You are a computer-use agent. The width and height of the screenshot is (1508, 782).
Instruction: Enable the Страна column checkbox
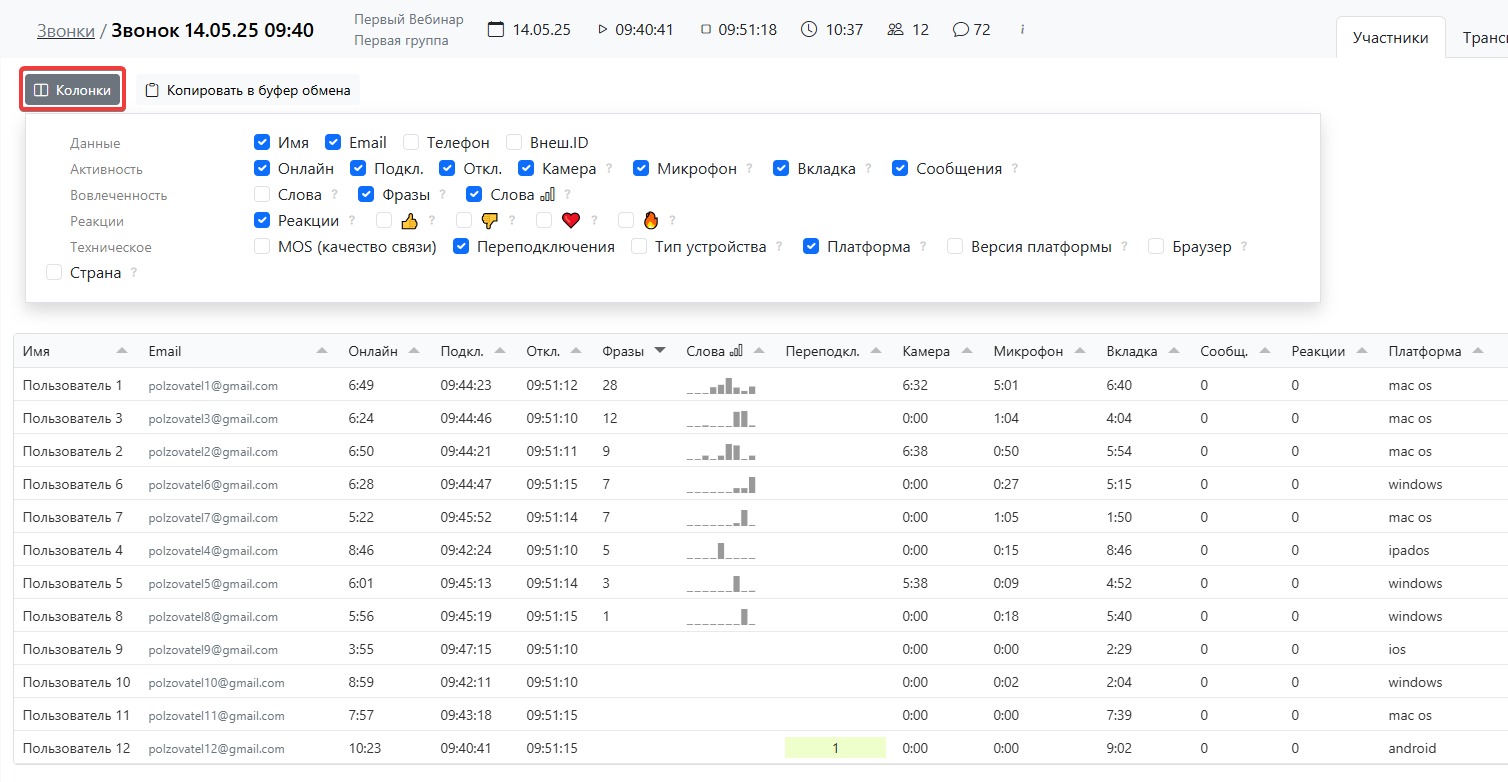[54, 273]
